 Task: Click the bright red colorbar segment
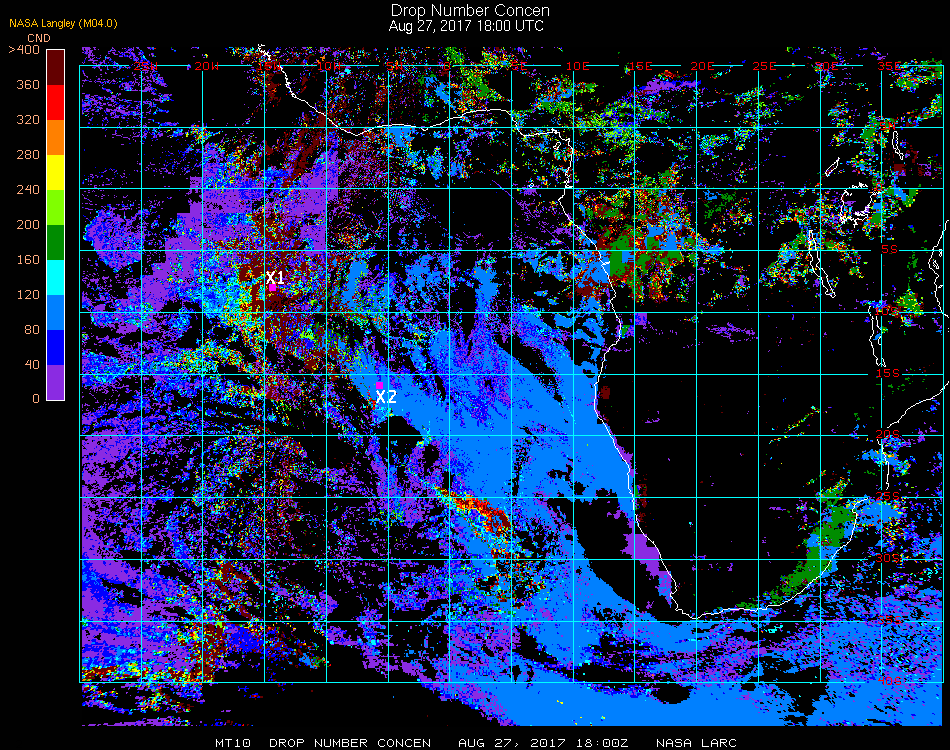coord(55,102)
